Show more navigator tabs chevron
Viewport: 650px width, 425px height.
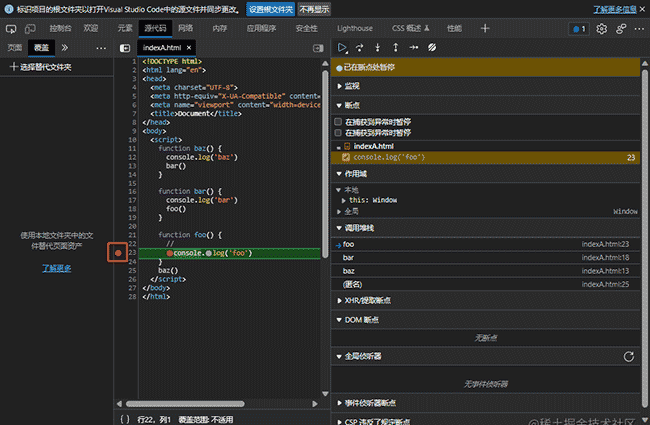click(65, 48)
